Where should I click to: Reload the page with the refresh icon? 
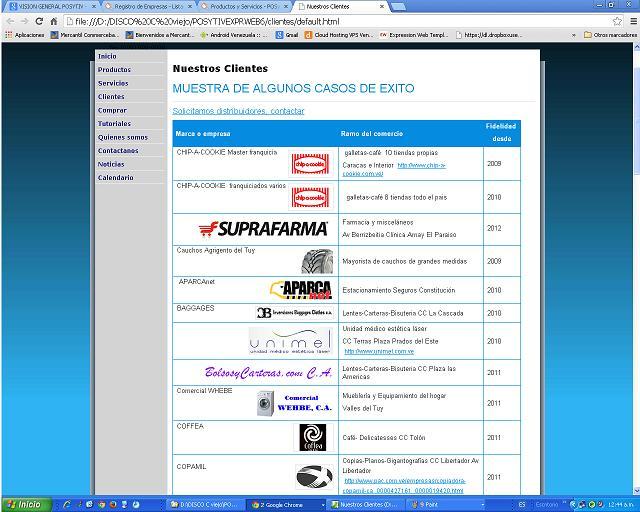tap(39, 21)
